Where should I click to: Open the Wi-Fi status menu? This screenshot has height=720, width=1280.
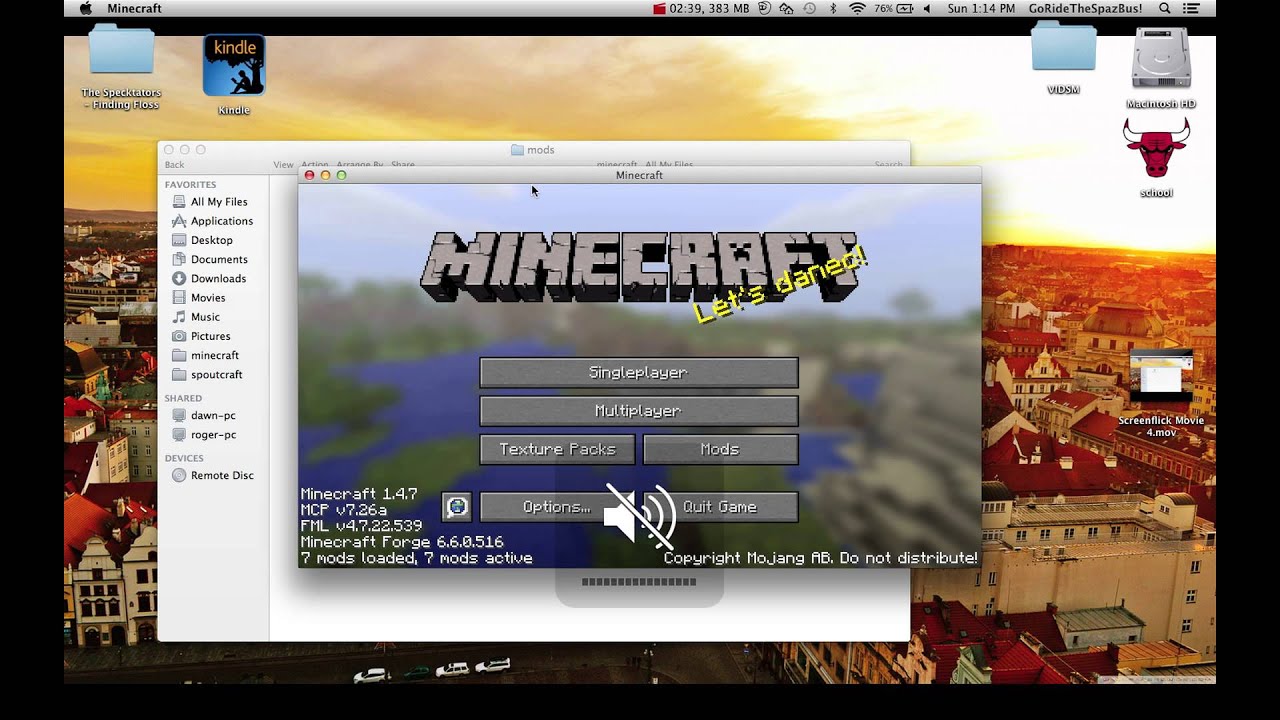click(x=857, y=8)
